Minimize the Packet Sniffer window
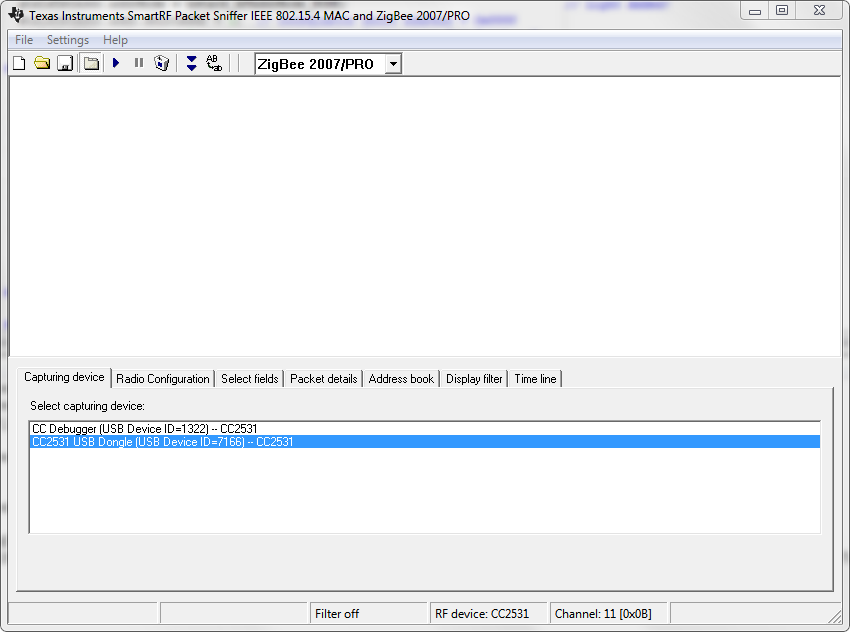Viewport: 850px width, 632px height. 755,11
